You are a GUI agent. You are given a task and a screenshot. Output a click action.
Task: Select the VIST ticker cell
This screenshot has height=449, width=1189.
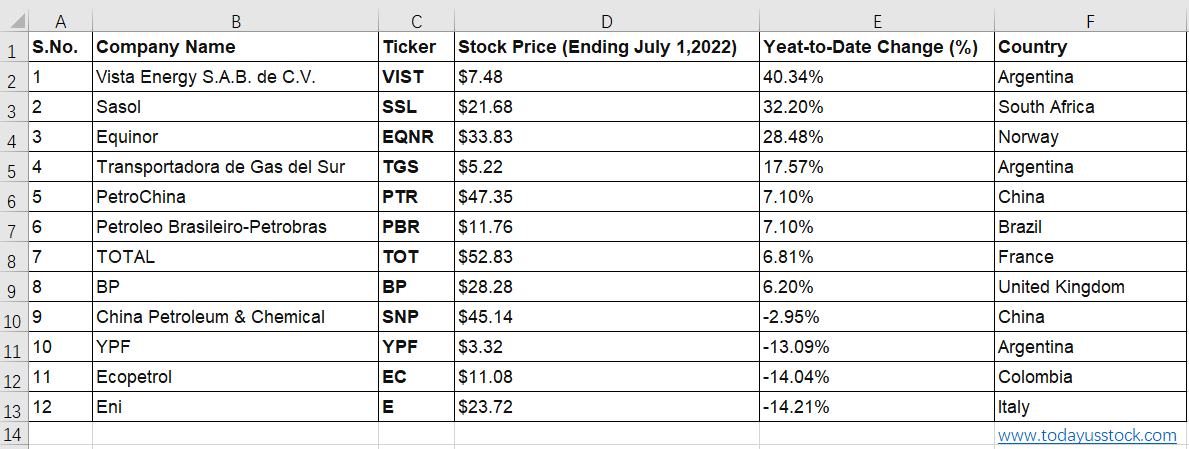tap(416, 77)
